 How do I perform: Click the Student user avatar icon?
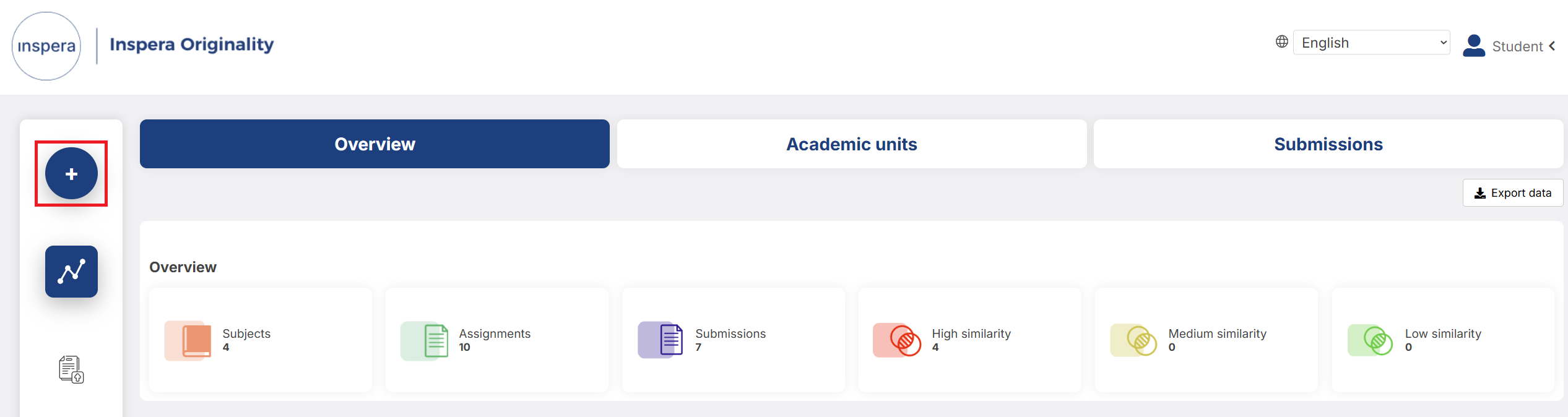point(1474,46)
